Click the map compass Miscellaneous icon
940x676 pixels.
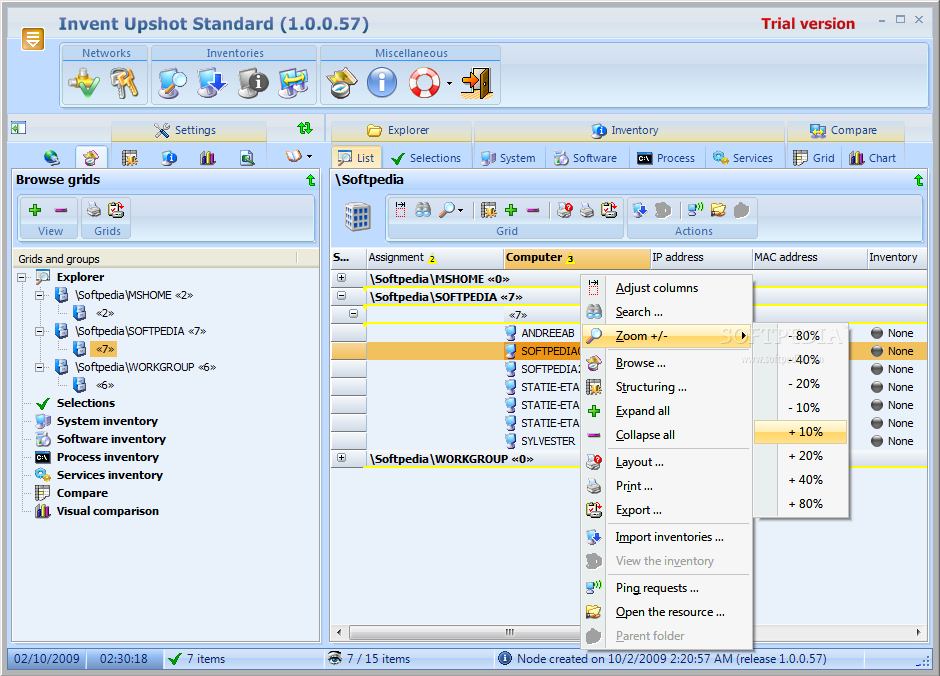(342, 83)
